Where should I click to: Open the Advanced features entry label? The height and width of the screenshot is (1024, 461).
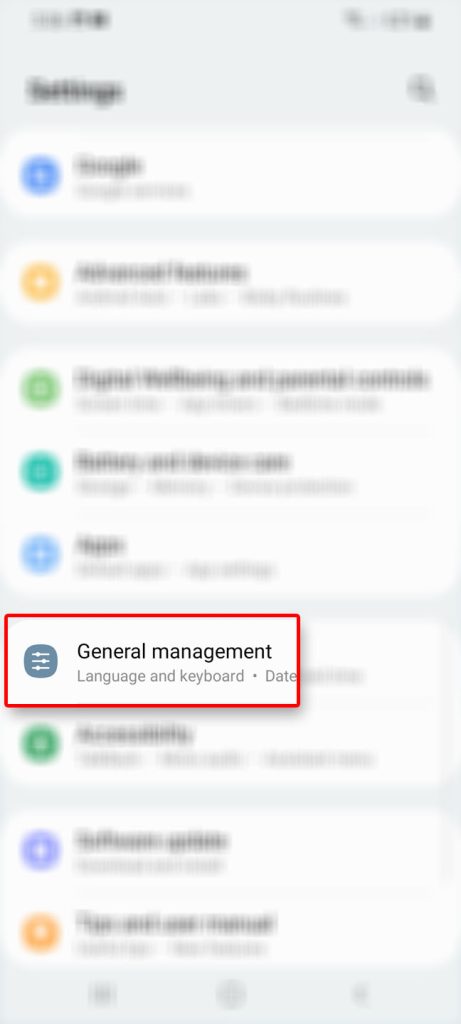[161, 272]
